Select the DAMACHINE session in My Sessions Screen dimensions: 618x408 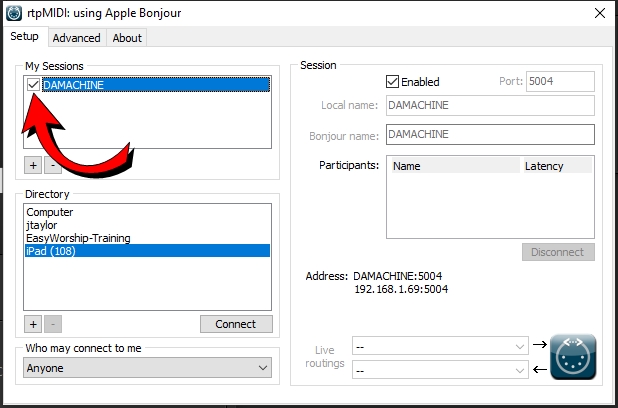click(156, 85)
